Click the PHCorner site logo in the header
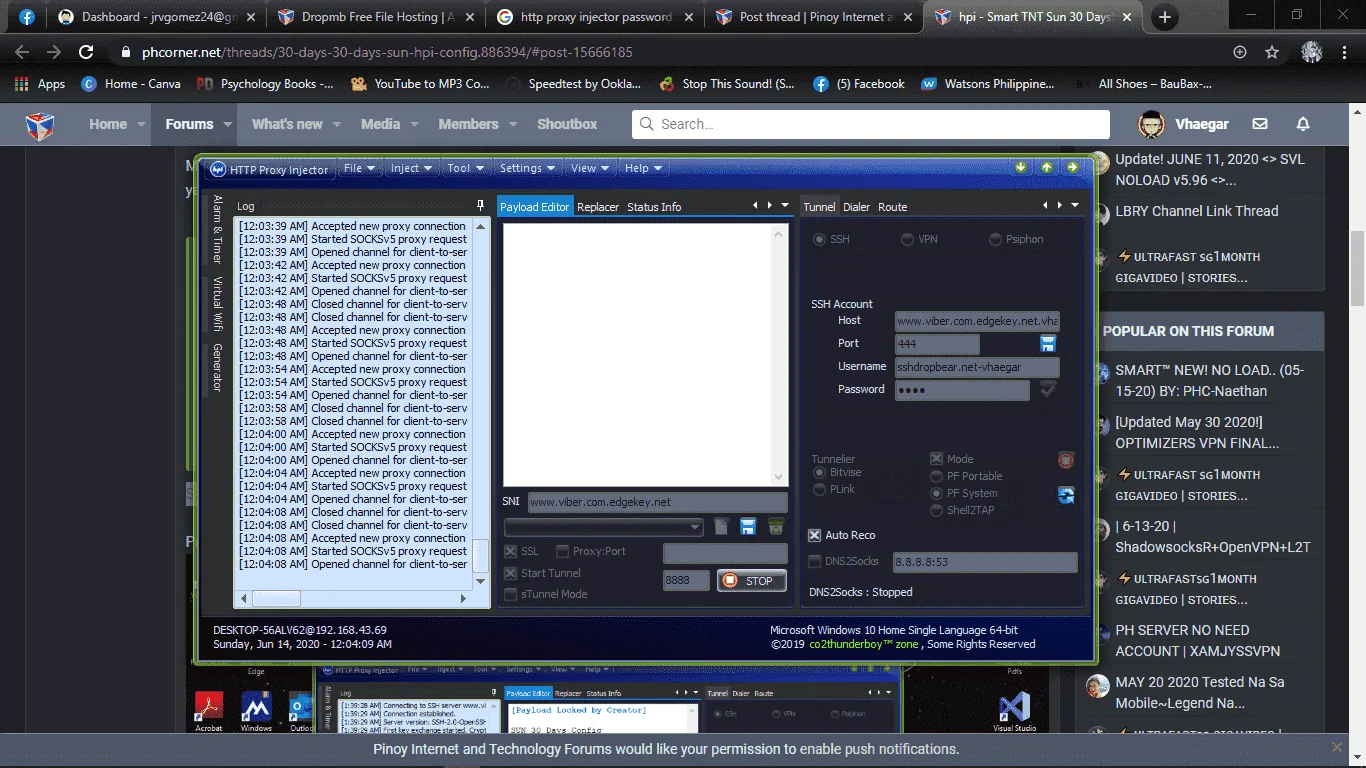This screenshot has height=768, width=1366. tap(40, 125)
